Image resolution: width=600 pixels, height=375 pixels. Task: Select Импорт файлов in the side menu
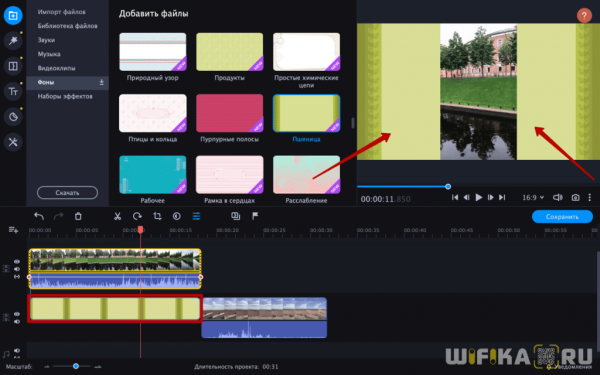point(62,12)
